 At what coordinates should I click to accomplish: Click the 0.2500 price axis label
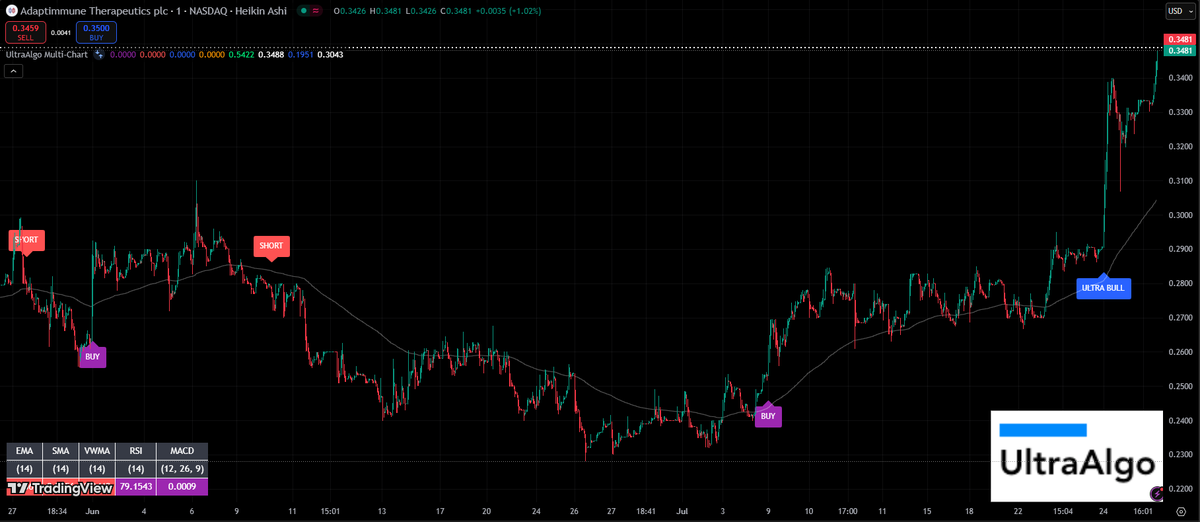pyautogui.click(x=1180, y=386)
